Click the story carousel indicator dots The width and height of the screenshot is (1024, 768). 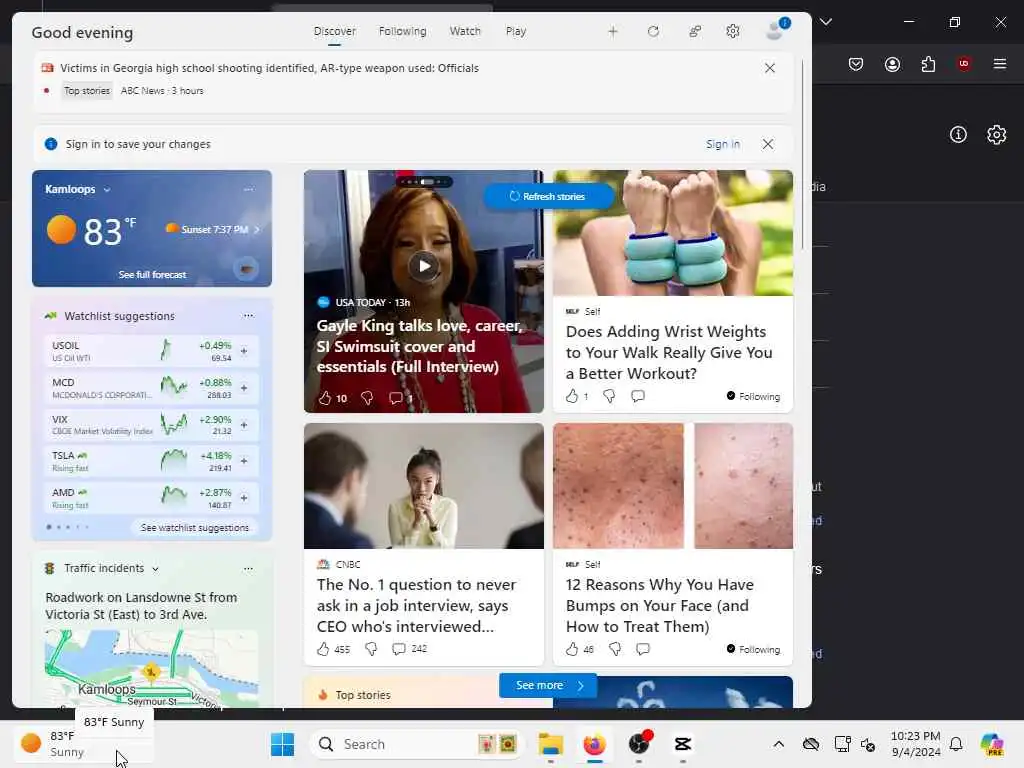pyautogui.click(x=424, y=182)
